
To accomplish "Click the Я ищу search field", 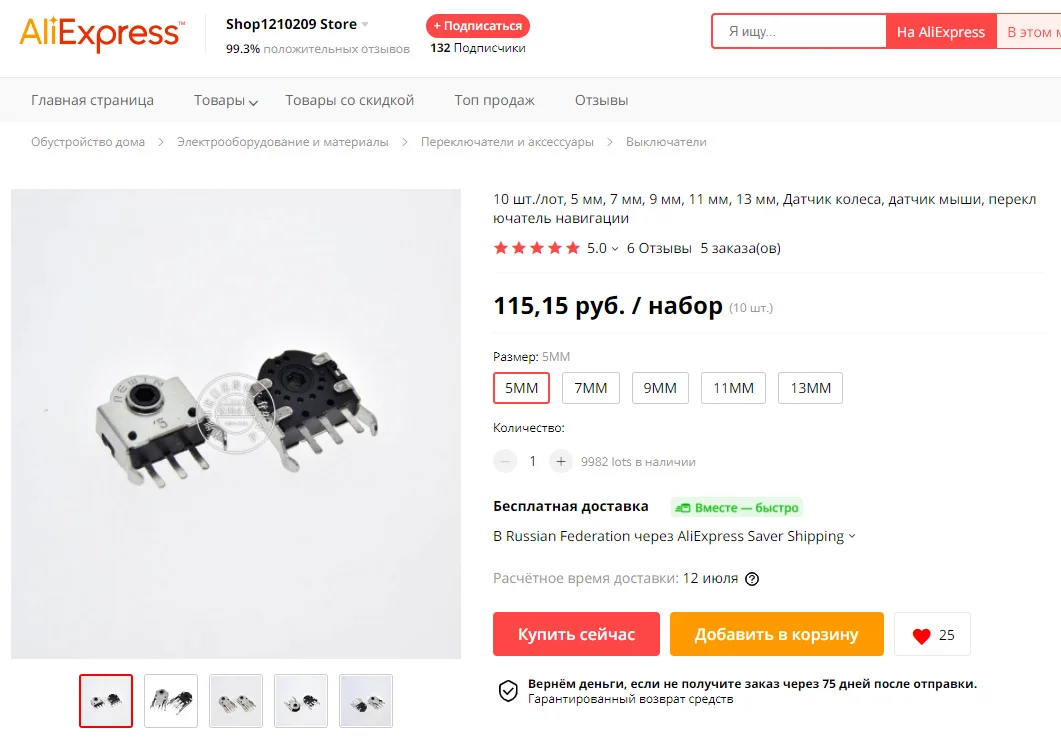I will tap(799, 31).
